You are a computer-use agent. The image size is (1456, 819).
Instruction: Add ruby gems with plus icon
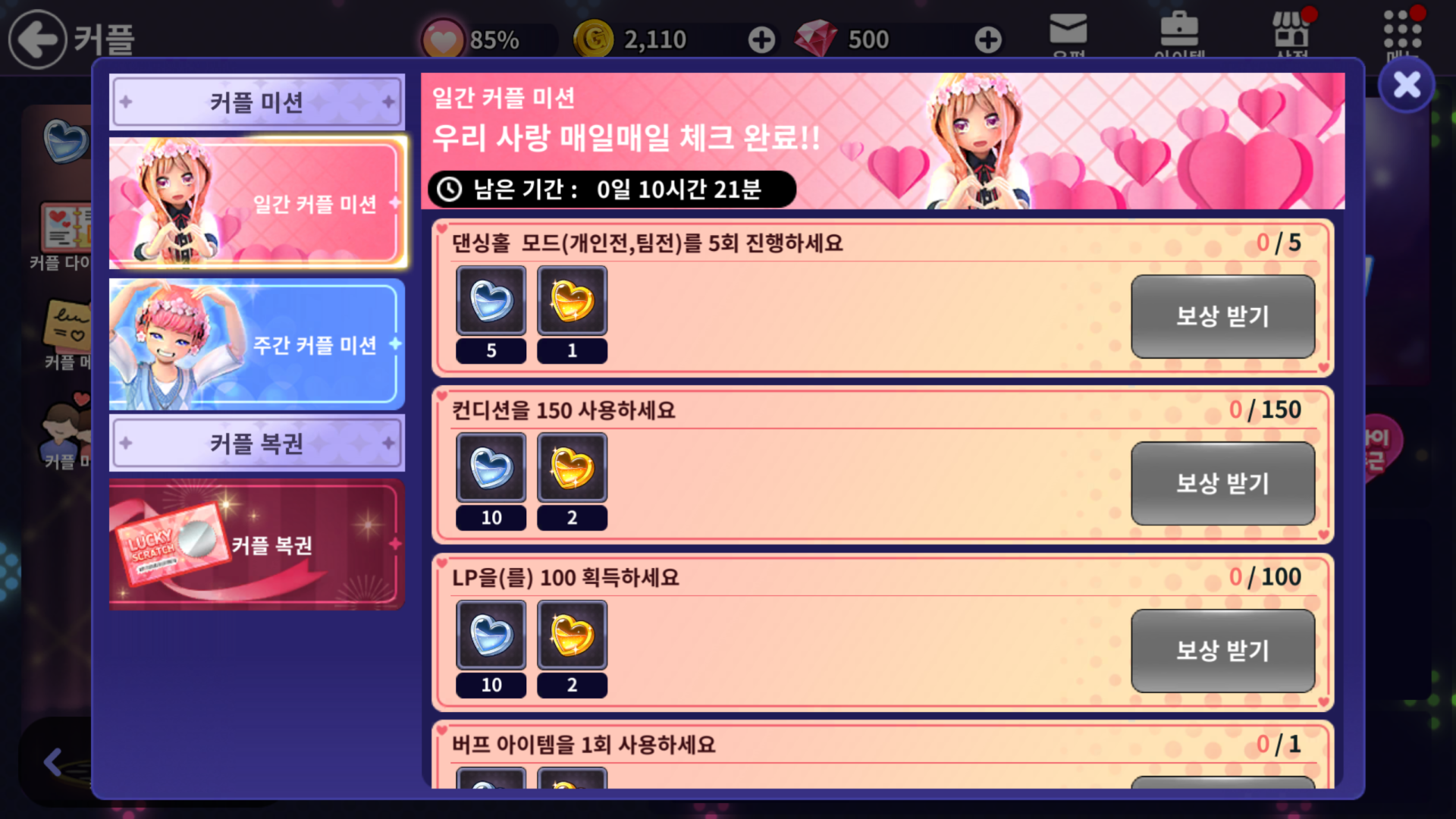[987, 39]
